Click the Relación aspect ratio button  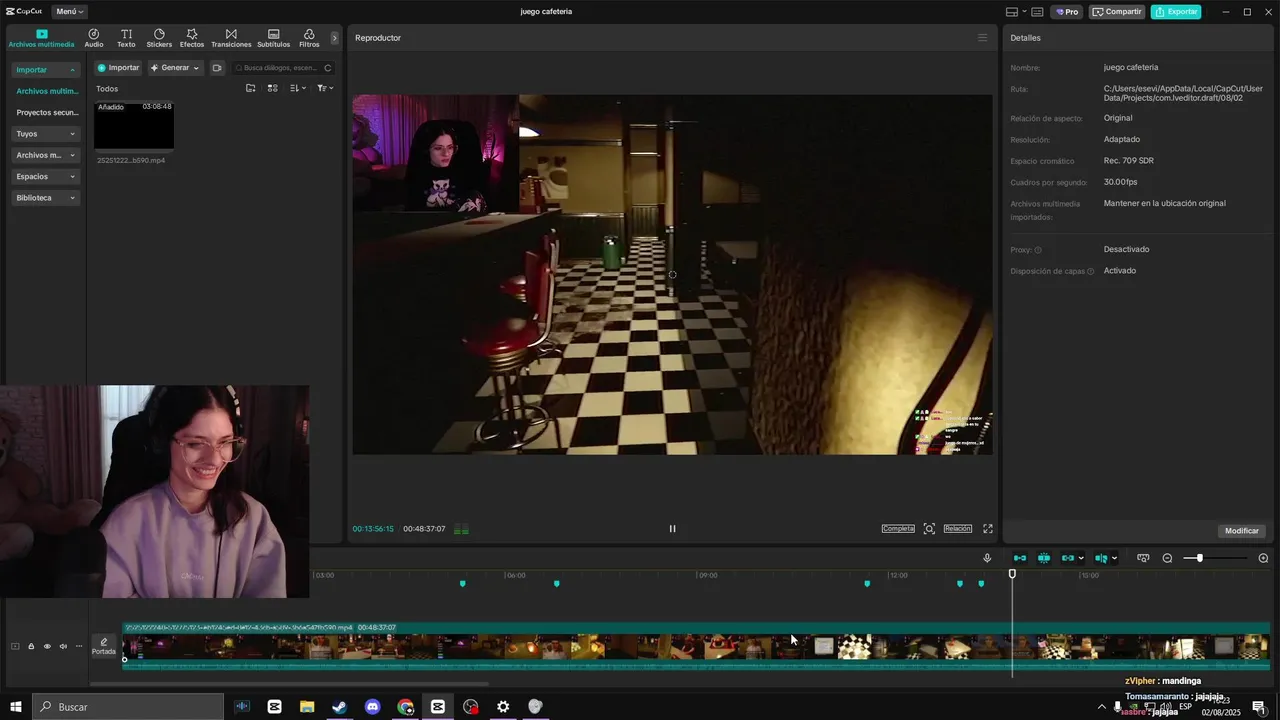click(x=957, y=529)
